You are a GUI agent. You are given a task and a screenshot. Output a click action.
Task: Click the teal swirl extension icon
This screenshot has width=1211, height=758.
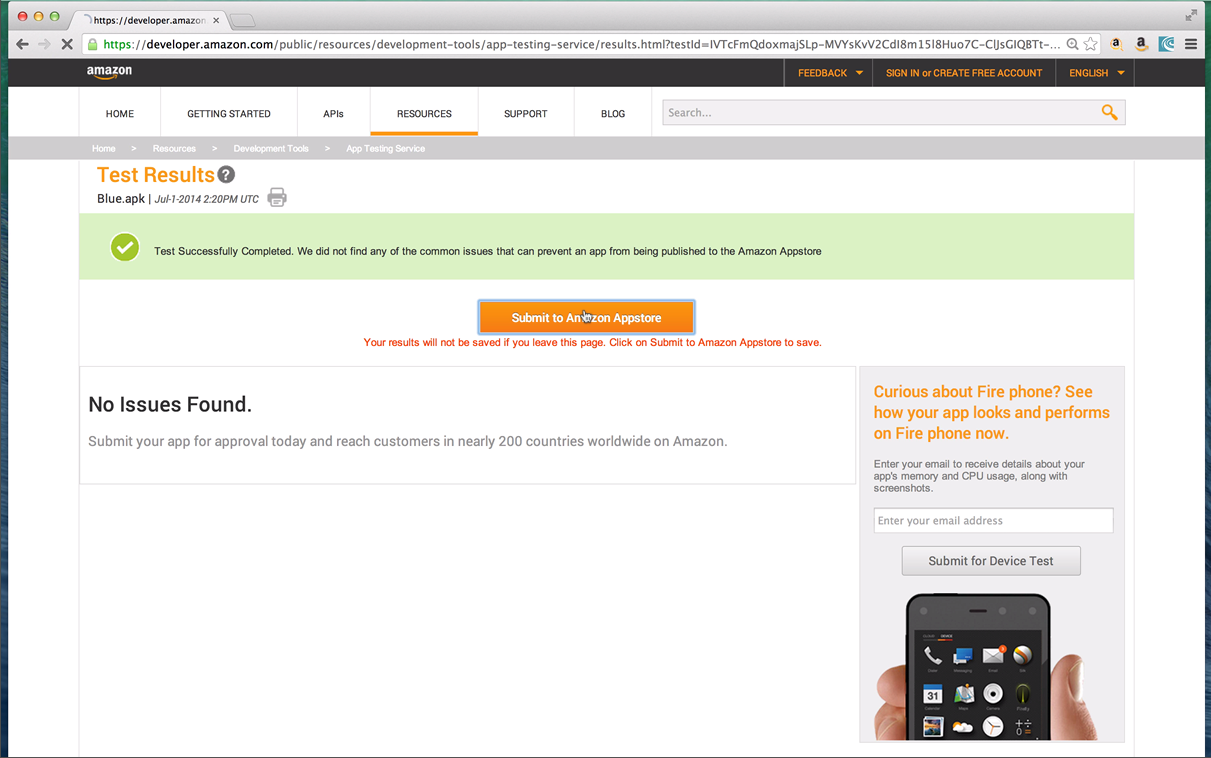click(x=1166, y=44)
